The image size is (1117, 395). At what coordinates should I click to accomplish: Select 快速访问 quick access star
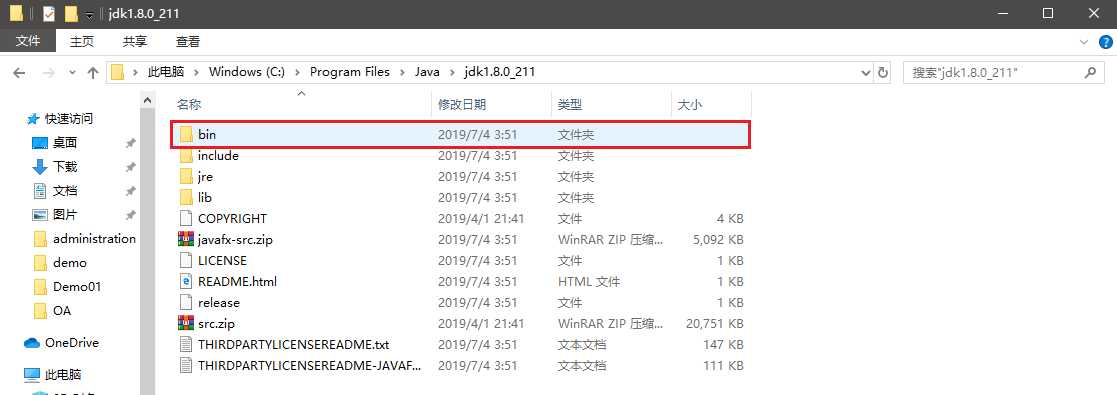[x=32, y=119]
